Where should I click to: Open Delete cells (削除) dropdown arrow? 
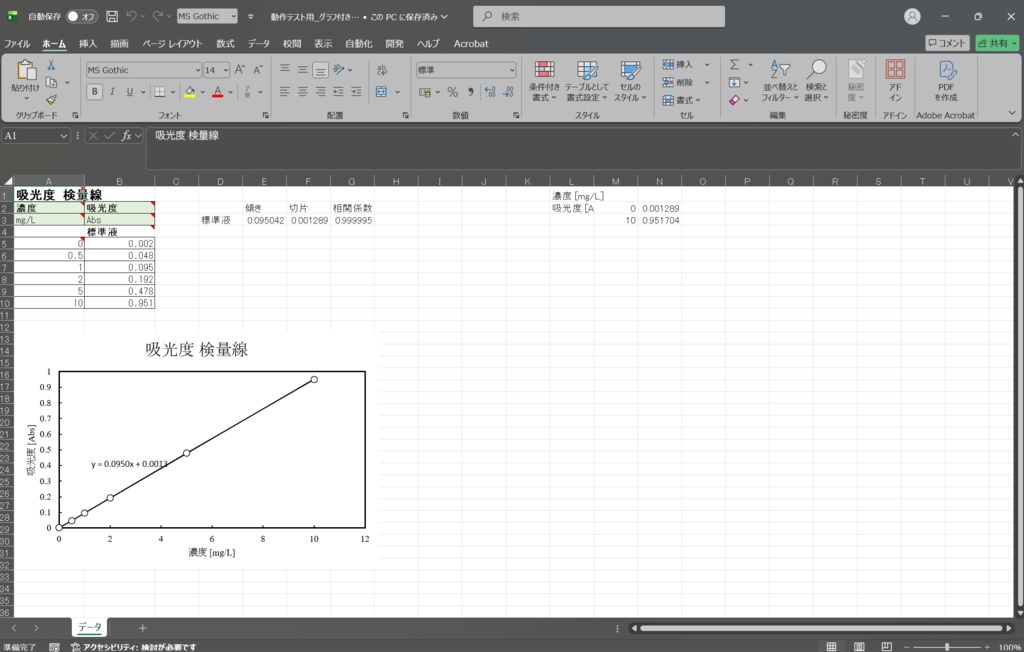tap(707, 82)
